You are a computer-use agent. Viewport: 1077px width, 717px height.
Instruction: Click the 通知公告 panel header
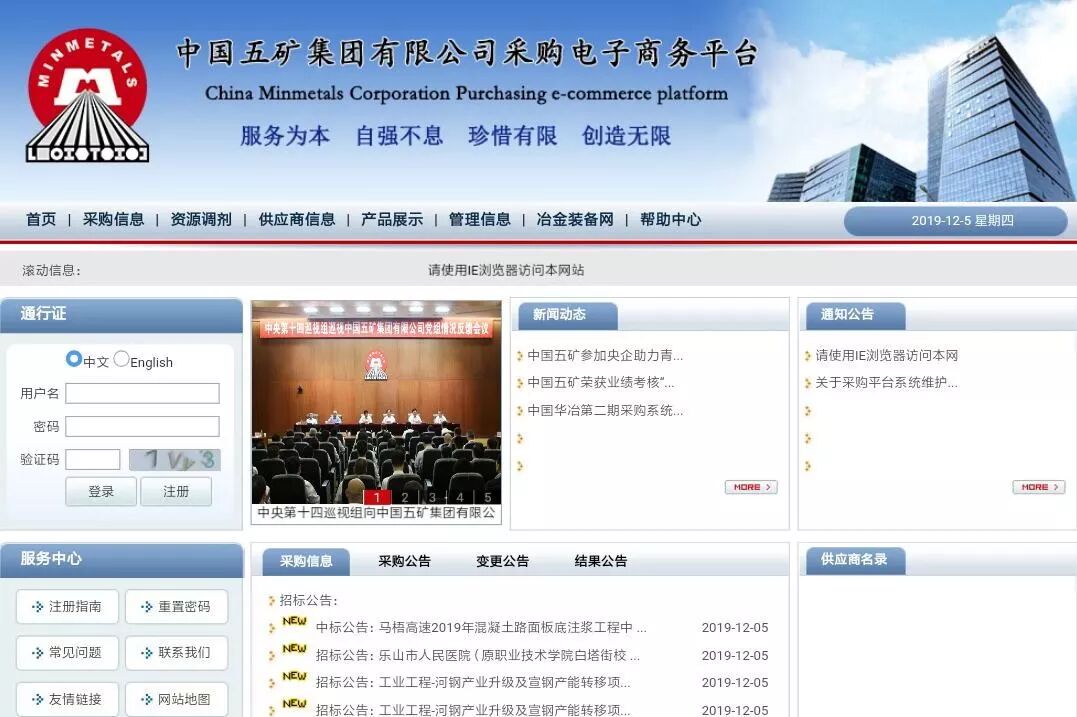855,315
